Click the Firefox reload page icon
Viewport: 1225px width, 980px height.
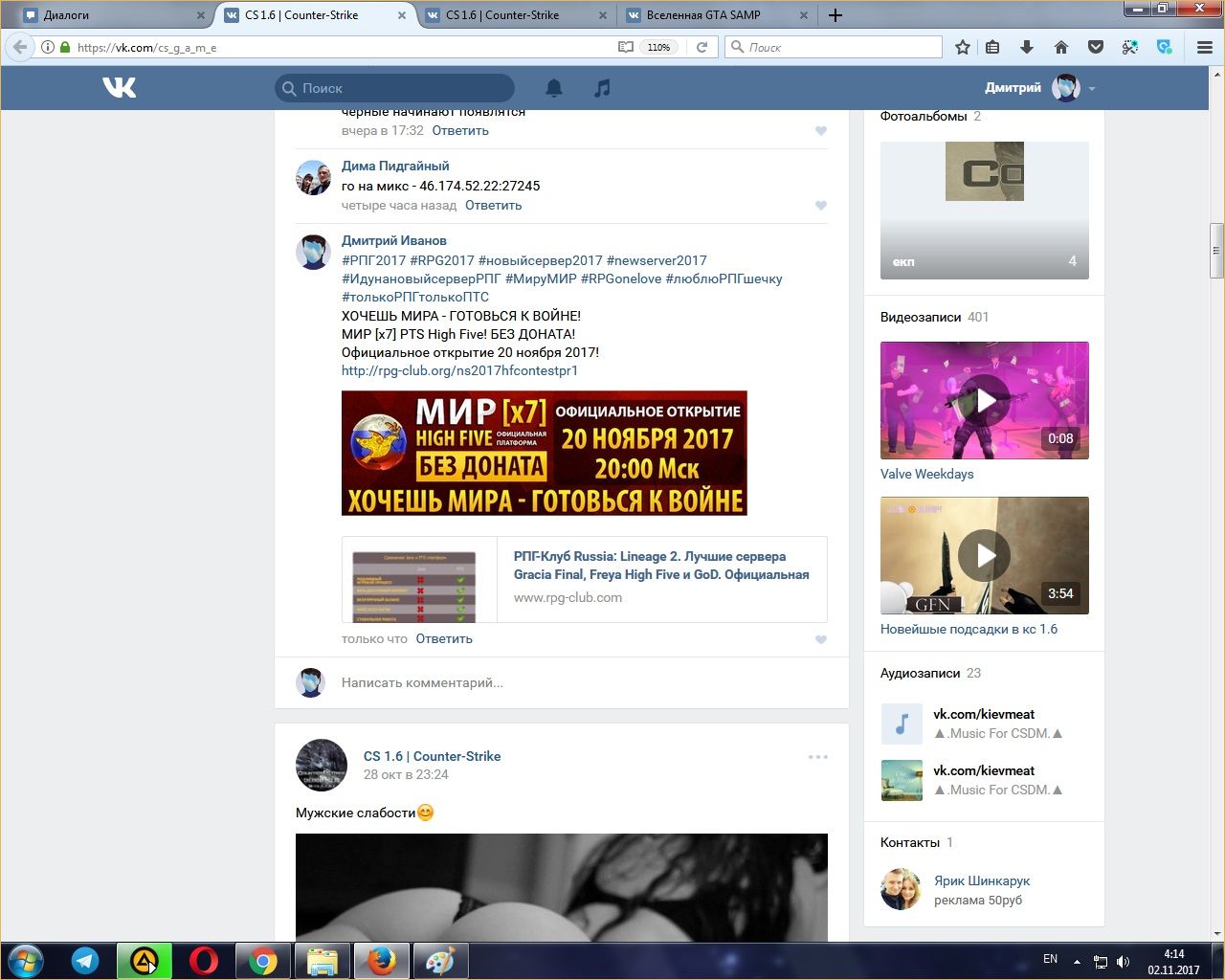[702, 47]
